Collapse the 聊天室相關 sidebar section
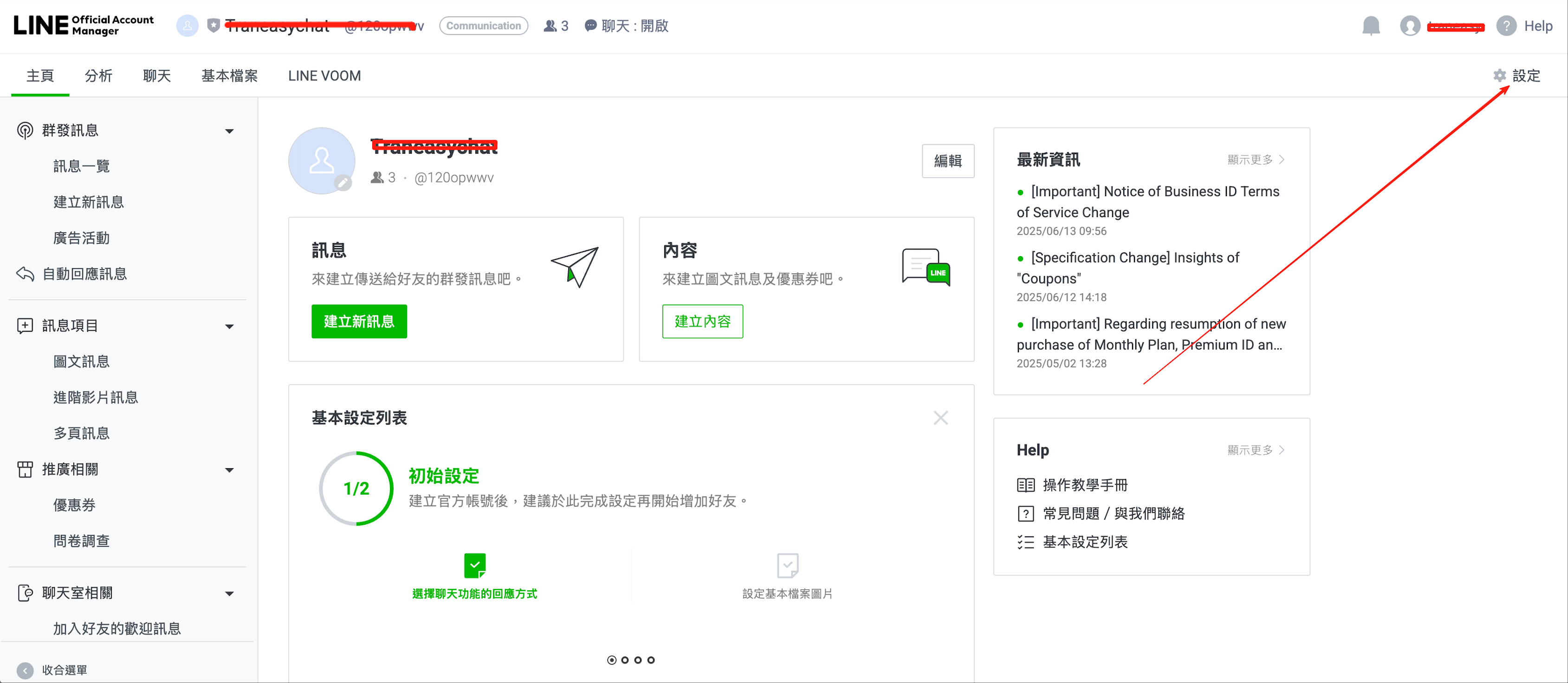Viewport: 1568px width, 683px height. click(x=229, y=593)
